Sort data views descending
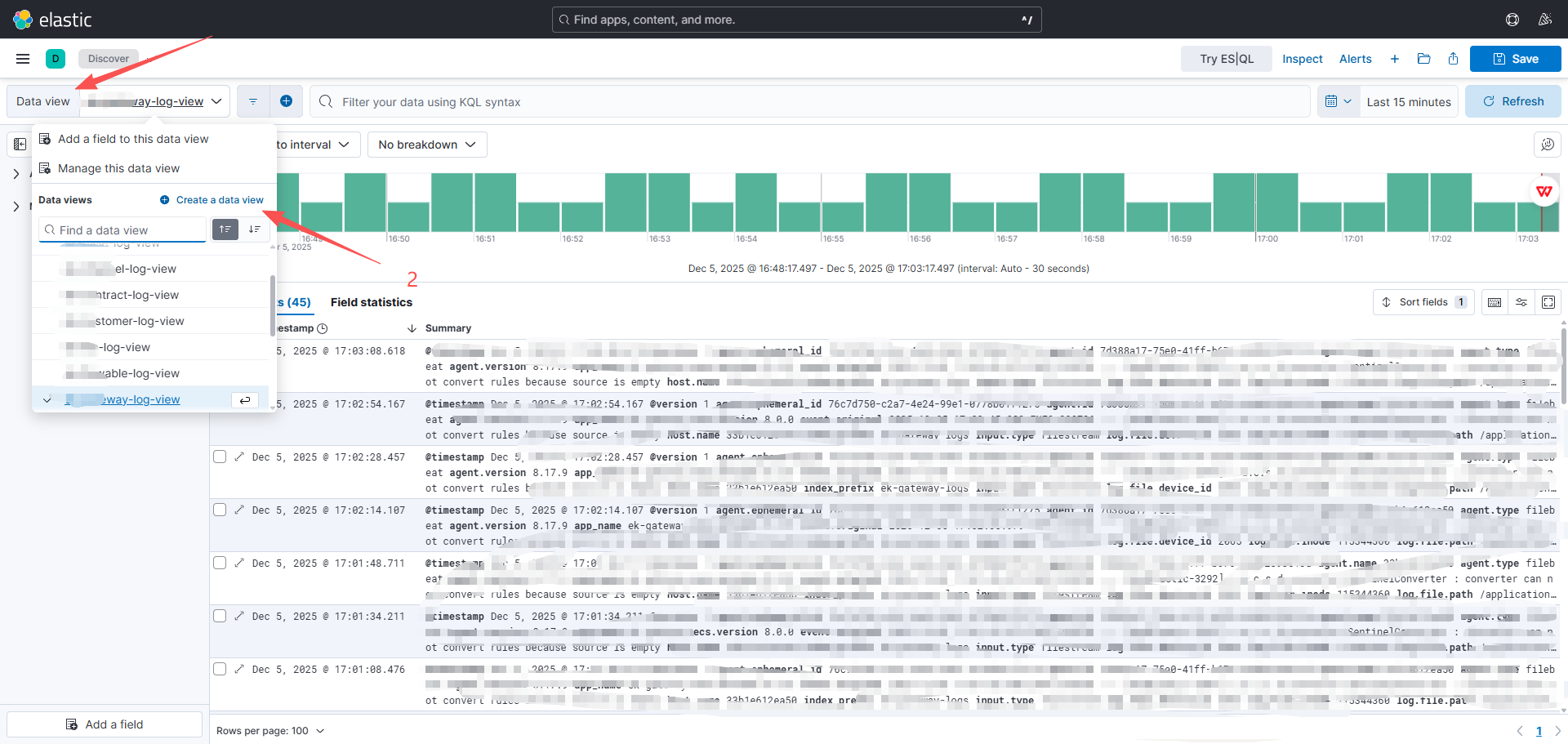The image size is (1568, 744). [x=255, y=229]
